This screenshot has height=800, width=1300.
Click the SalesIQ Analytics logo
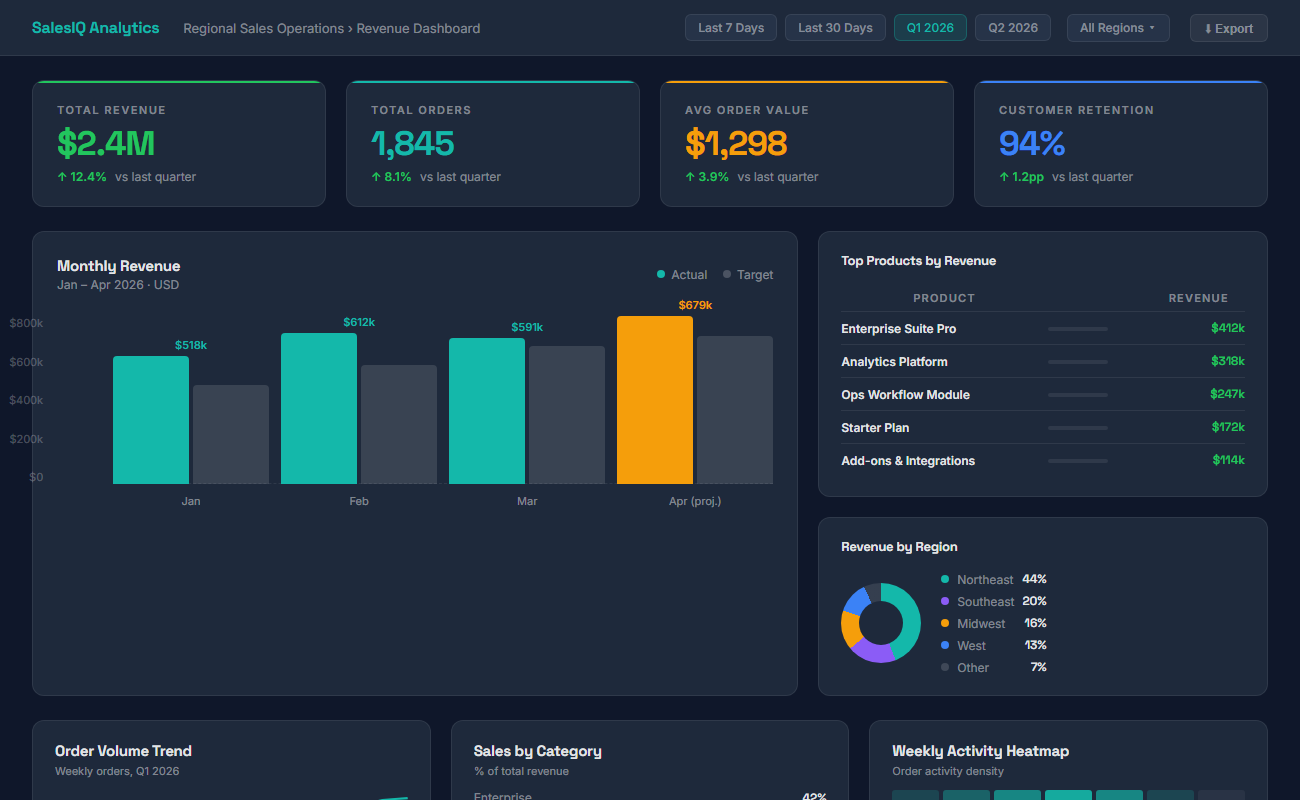click(x=95, y=27)
